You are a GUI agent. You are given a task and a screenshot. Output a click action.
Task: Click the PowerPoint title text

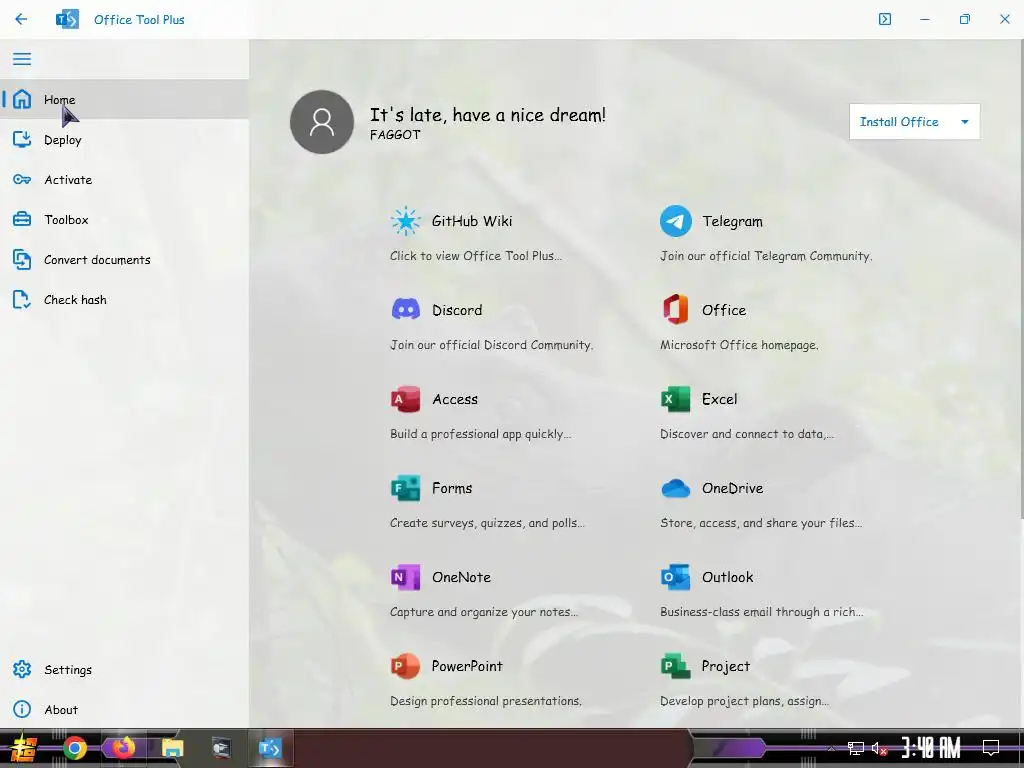coord(467,666)
